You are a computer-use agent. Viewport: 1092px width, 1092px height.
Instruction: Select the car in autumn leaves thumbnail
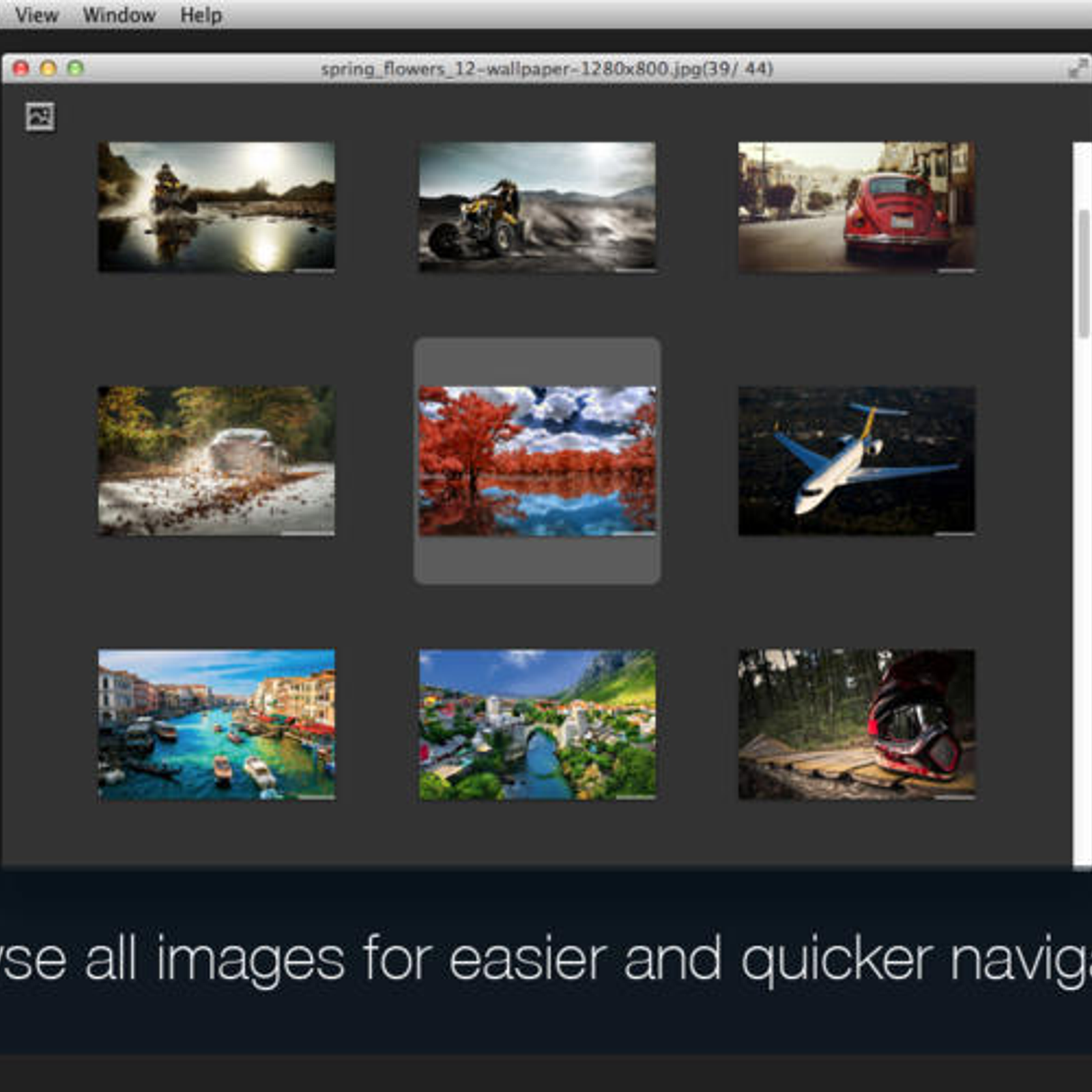coord(216,461)
